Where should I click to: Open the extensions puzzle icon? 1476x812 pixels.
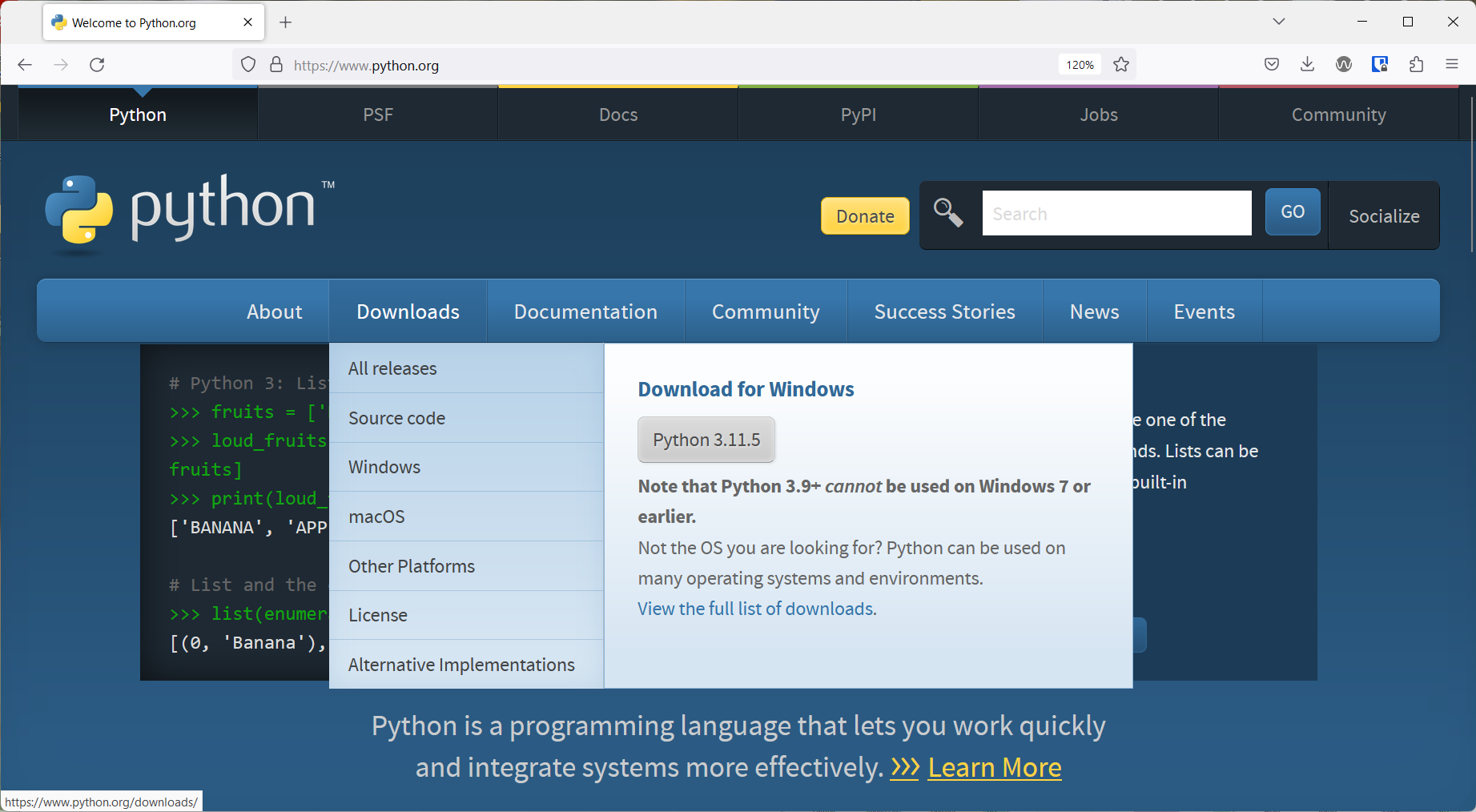pyautogui.click(x=1416, y=65)
